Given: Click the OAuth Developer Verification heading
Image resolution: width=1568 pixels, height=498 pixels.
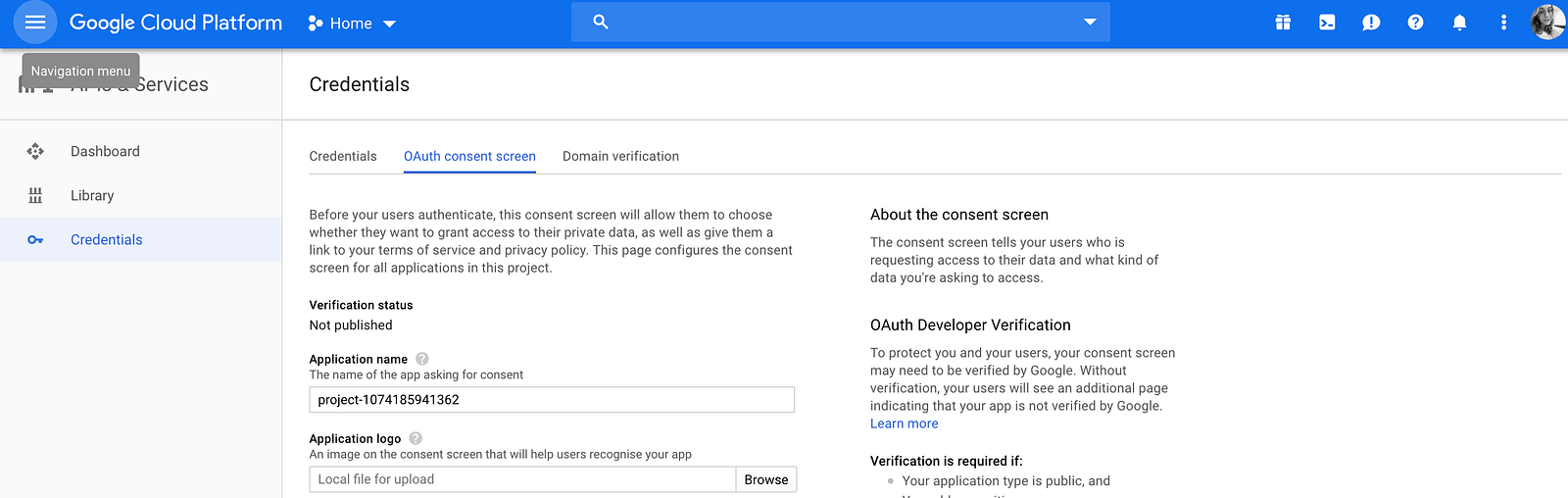Looking at the screenshot, I should tap(970, 325).
